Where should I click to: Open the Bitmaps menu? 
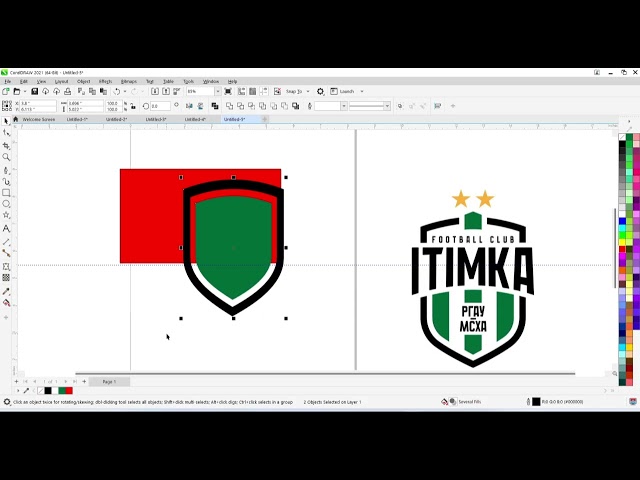(x=129, y=82)
